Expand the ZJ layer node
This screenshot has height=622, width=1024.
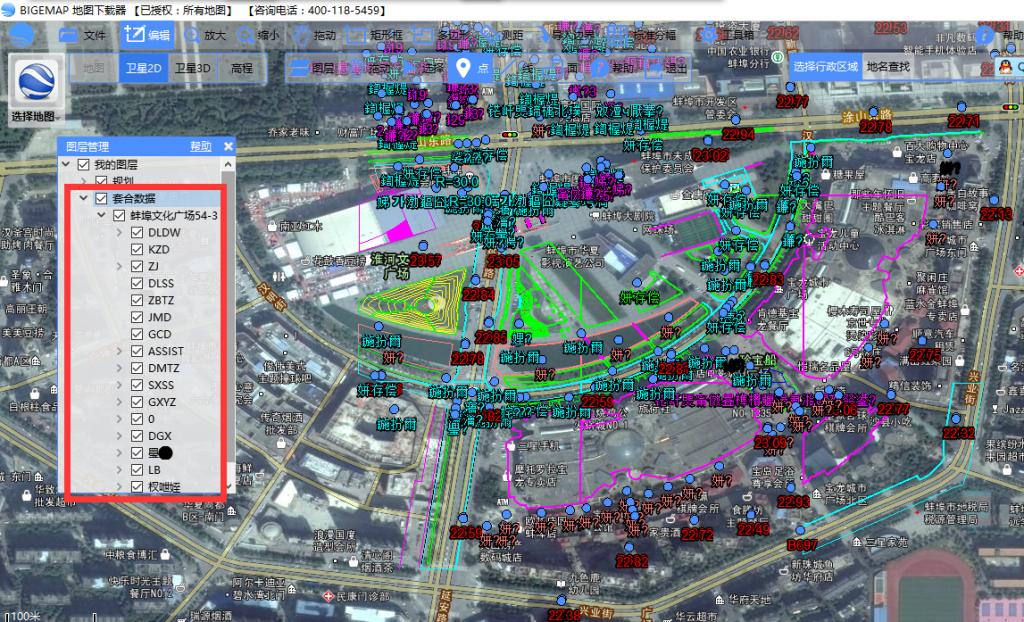[118, 267]
